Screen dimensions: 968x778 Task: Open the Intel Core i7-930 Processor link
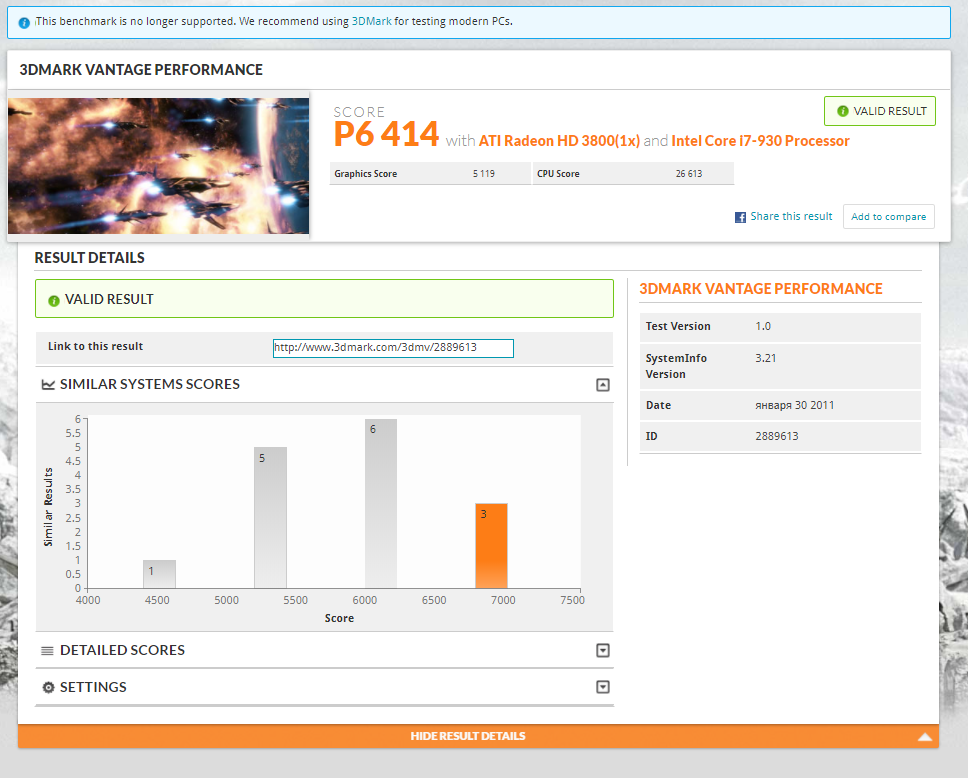pyautogui.click(x=760, y=141)
